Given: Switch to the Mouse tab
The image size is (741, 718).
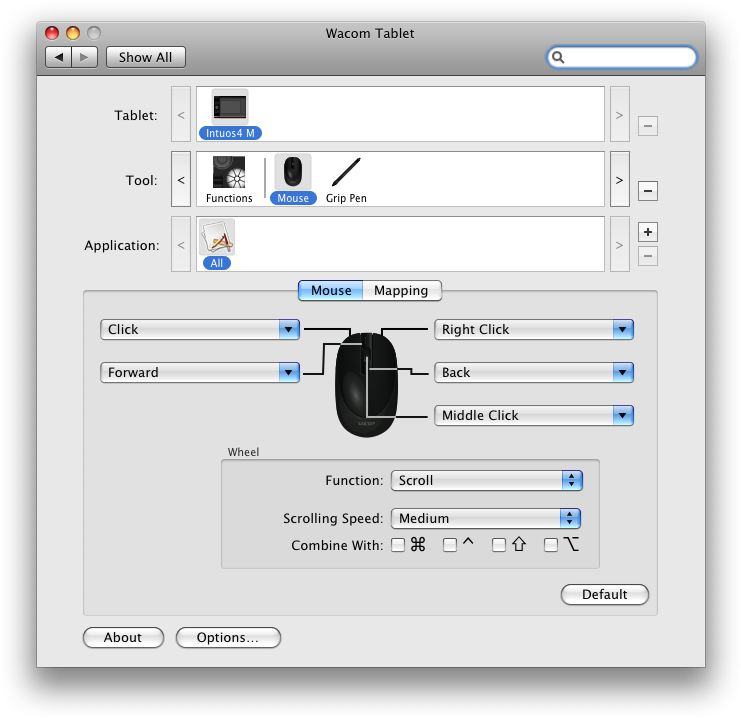Looking at the screenshot, I should [x=331, y=290].
